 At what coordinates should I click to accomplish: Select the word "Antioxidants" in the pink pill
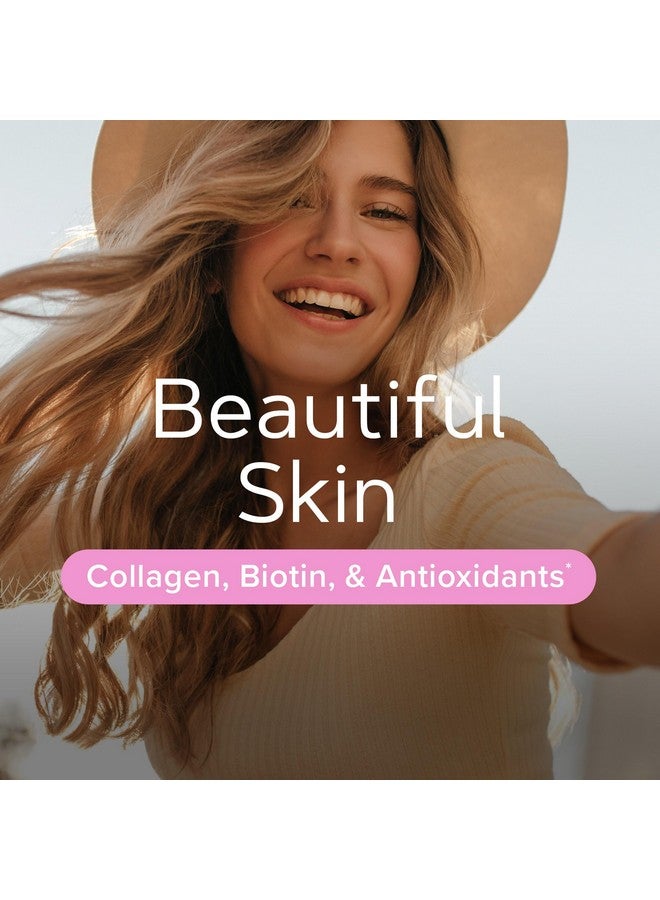[x=470, y=576]
